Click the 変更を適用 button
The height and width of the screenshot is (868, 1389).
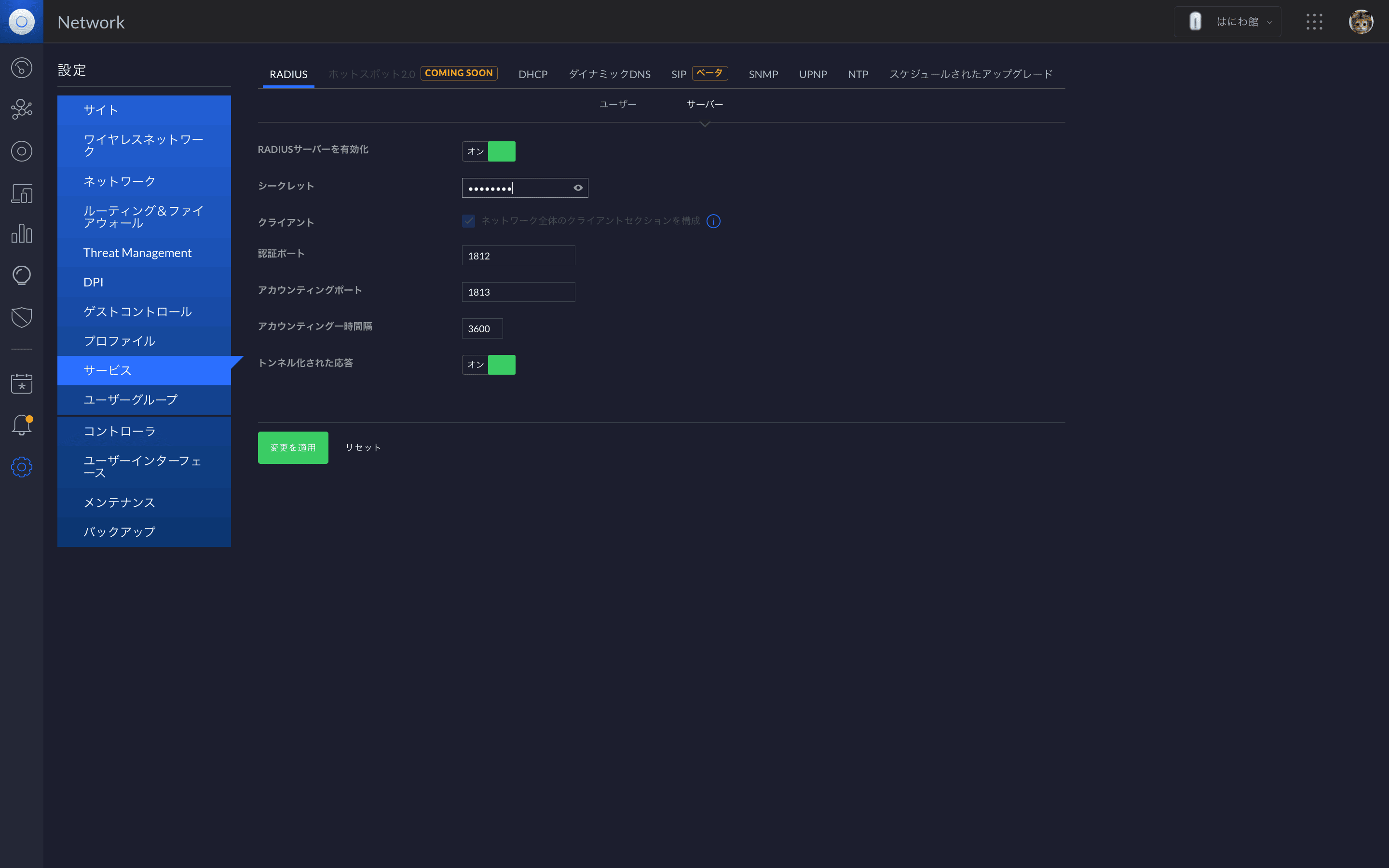(x=293, y=447)
